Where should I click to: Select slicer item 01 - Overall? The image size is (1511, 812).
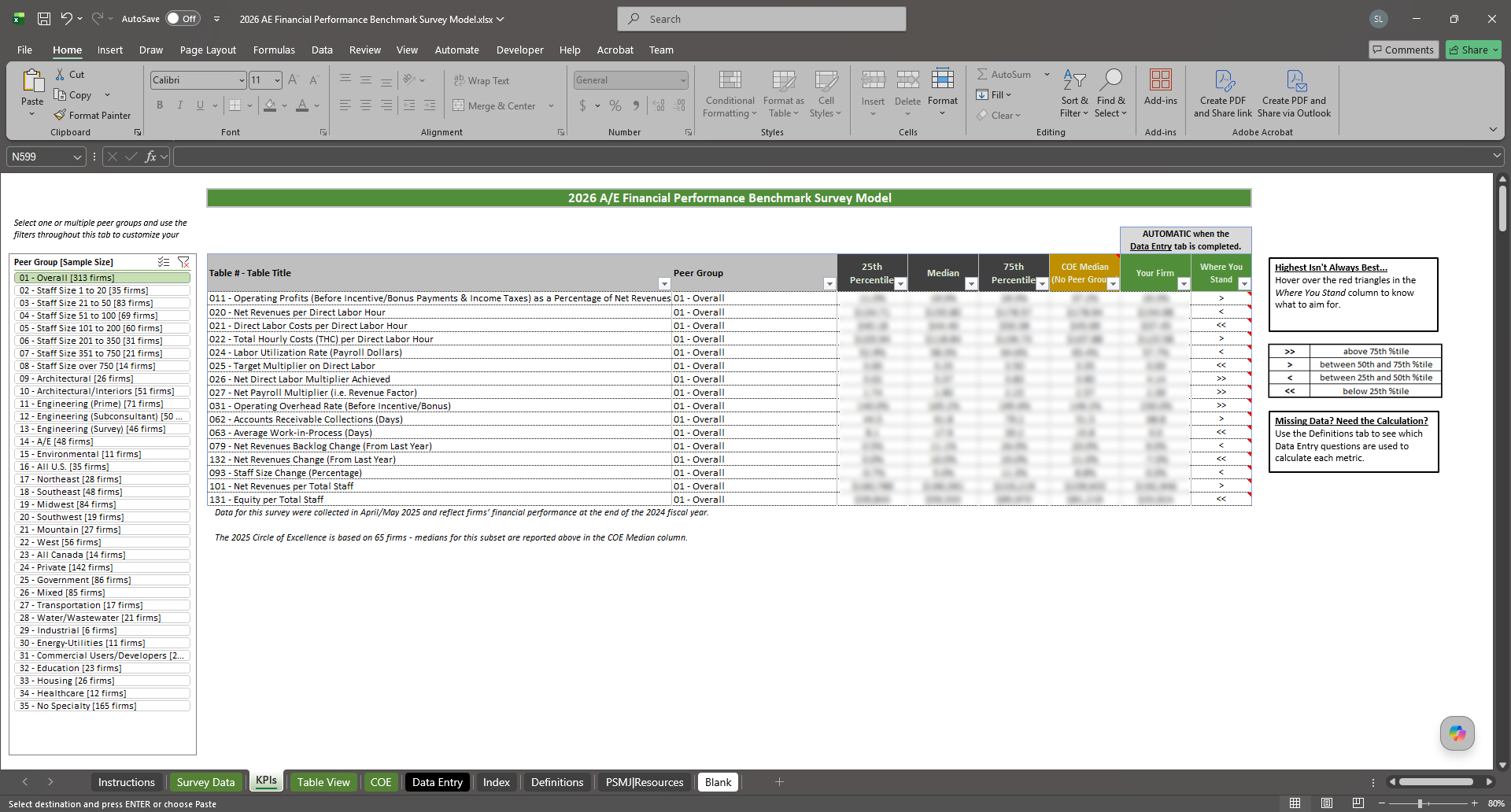pyautogui.click(x=102, y=278)
